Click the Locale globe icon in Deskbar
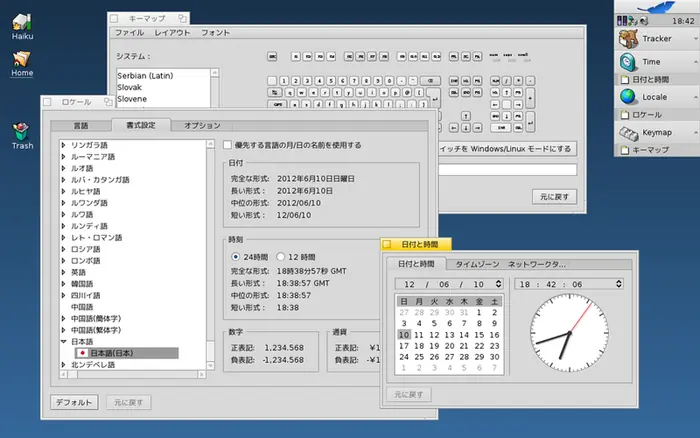Image resolution: width=700 pixels, height=438 pixels. (629, 97)
